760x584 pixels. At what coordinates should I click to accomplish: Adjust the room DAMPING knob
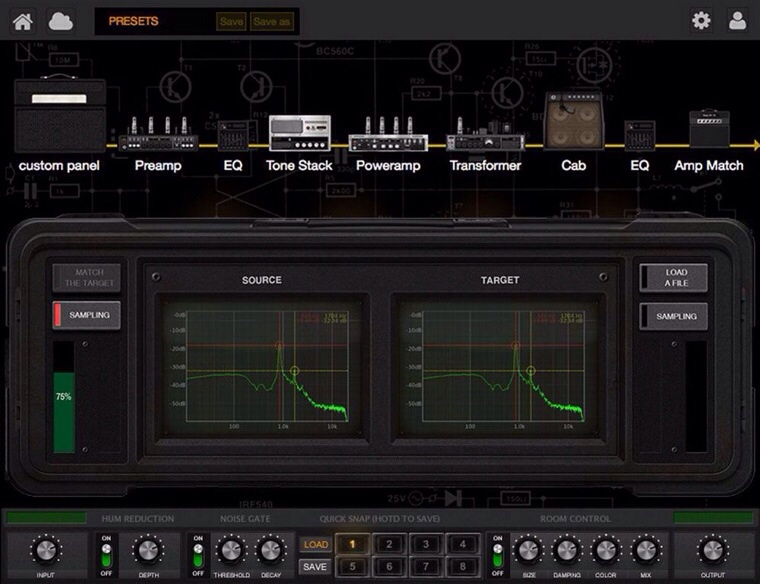567,550
